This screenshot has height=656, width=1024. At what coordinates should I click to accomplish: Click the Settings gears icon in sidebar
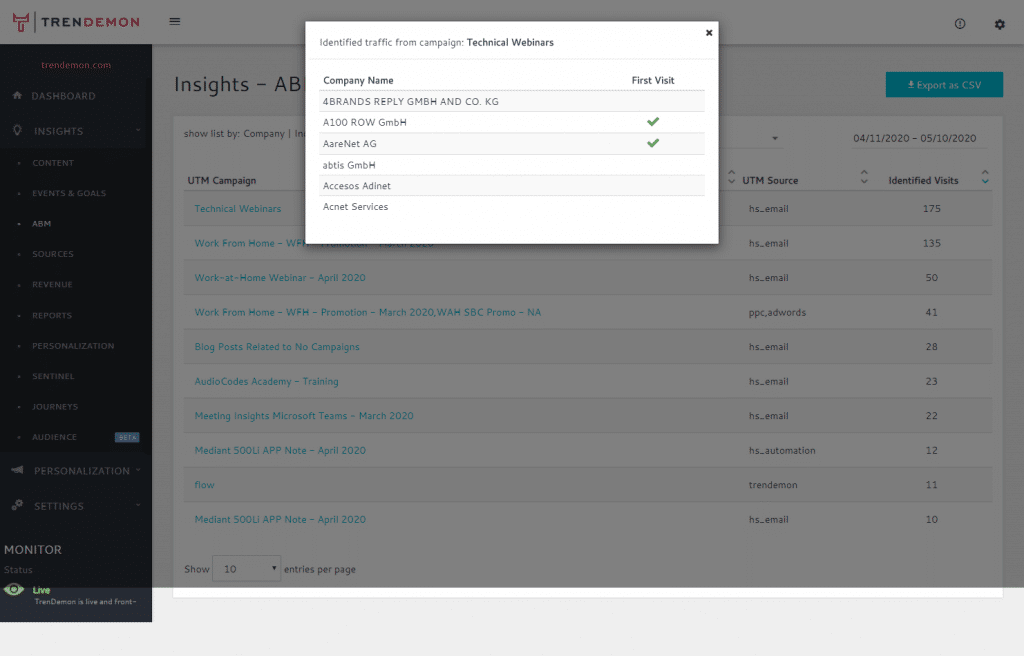(x=18, y=505)
